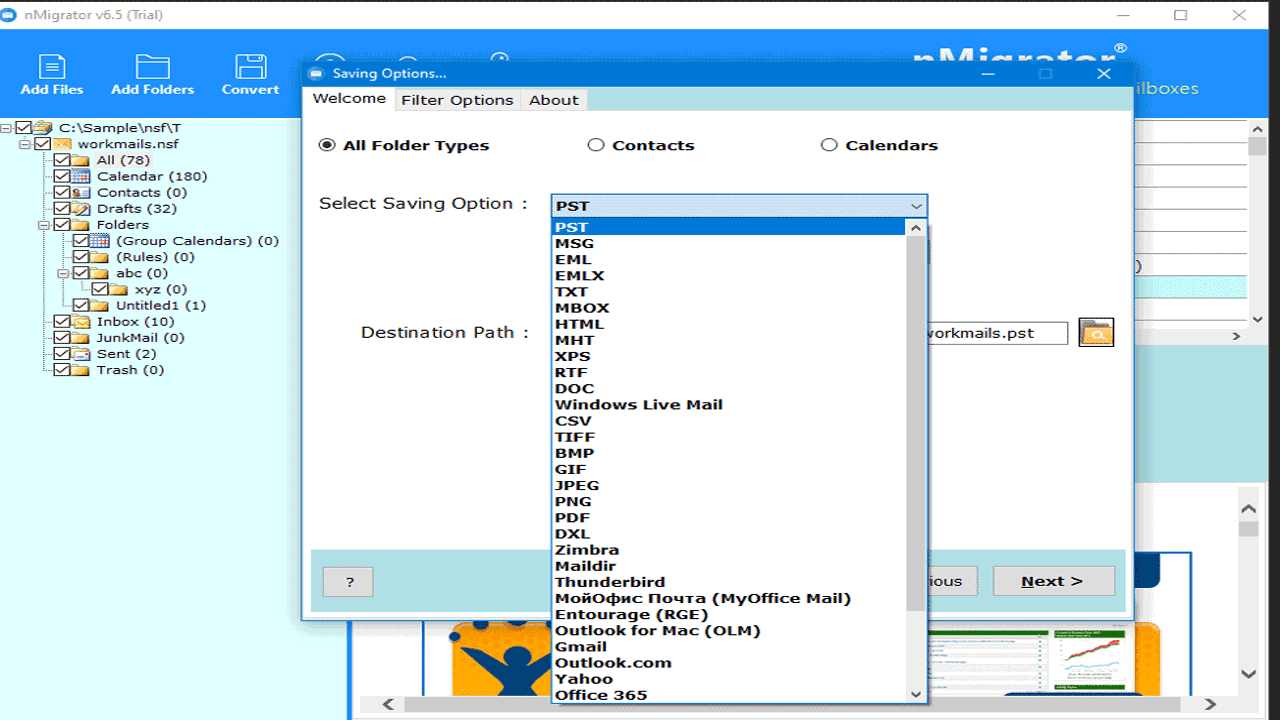
Task: Pick PDF in the saving options list
Action: [729, 518]
